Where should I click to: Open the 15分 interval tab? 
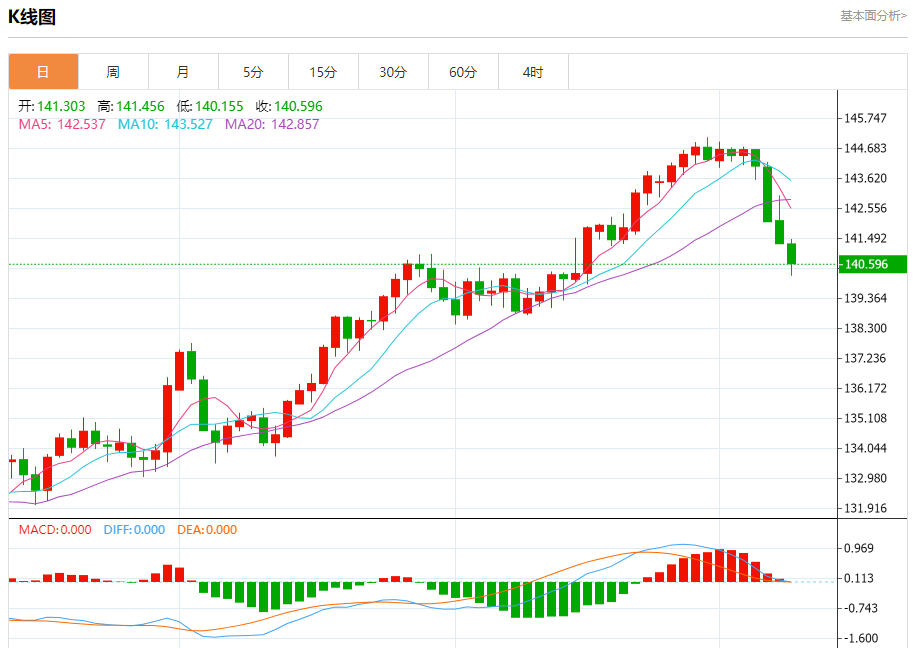click(323, 71)
